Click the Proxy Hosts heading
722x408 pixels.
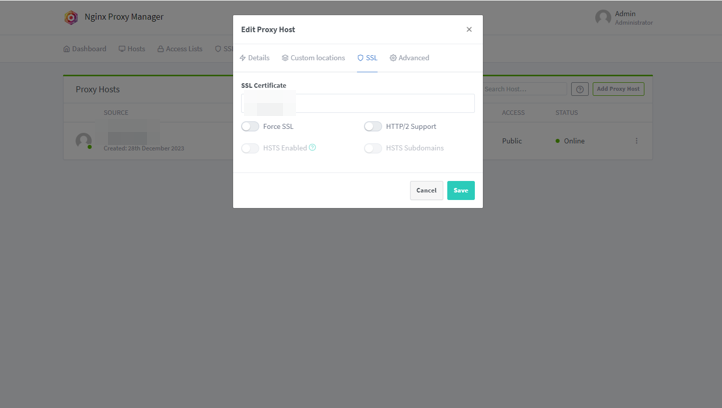click(98, 89)
